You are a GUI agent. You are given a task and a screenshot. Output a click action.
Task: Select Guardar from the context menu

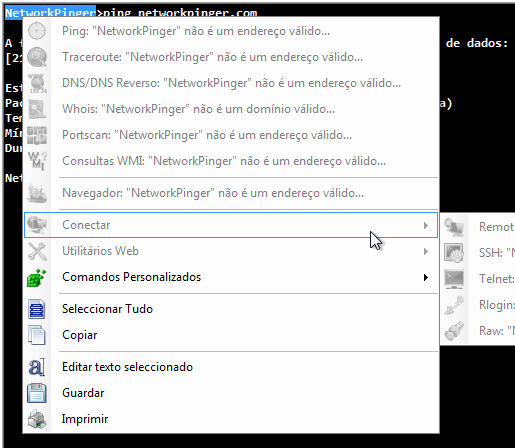tap(231, 393)
